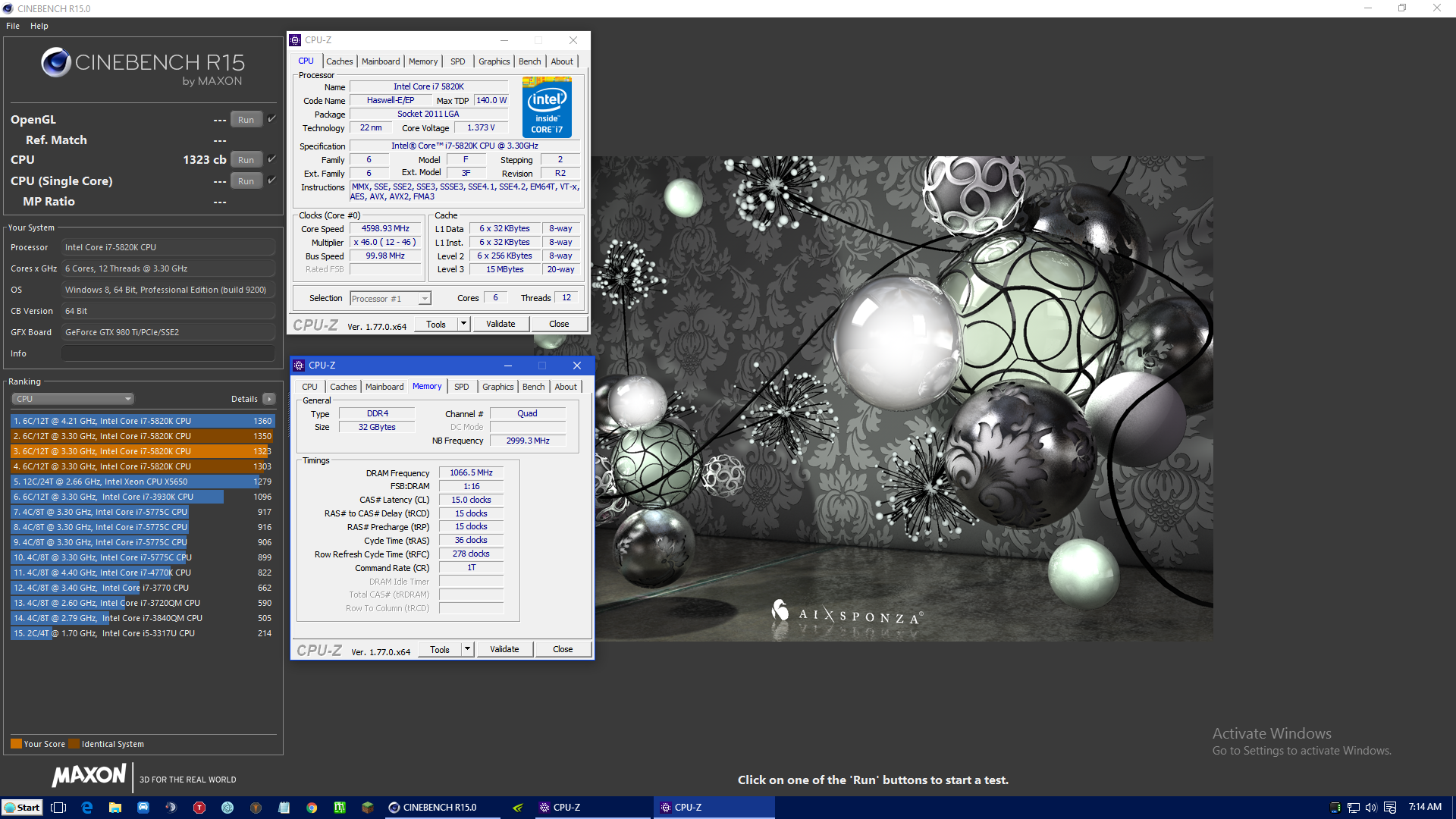Screen dimensions: 1456x819
Task: Select ranking row i7-3930K CPU
Action: [143, 497]
